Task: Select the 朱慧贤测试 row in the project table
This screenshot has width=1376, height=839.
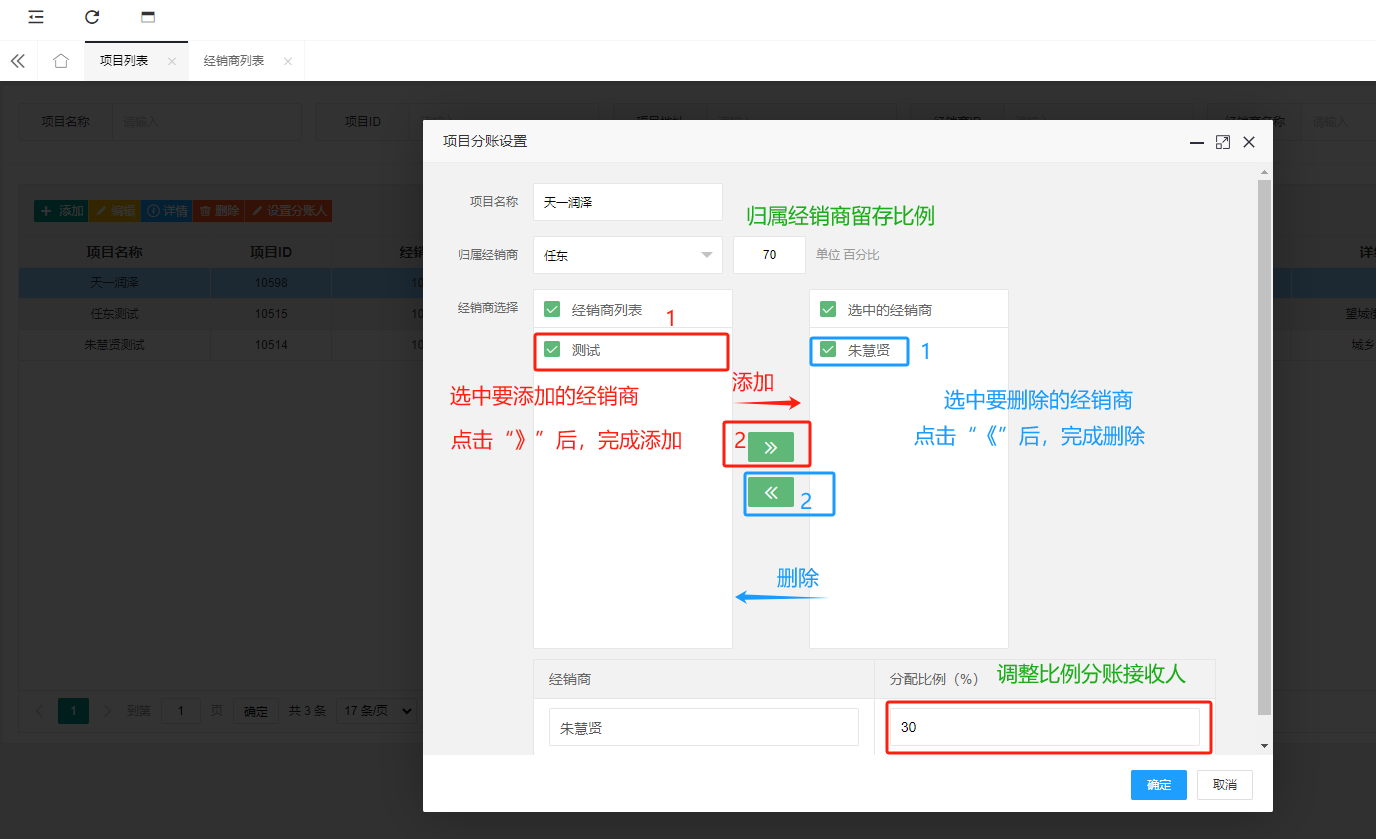Action: [x=220, y=345]
